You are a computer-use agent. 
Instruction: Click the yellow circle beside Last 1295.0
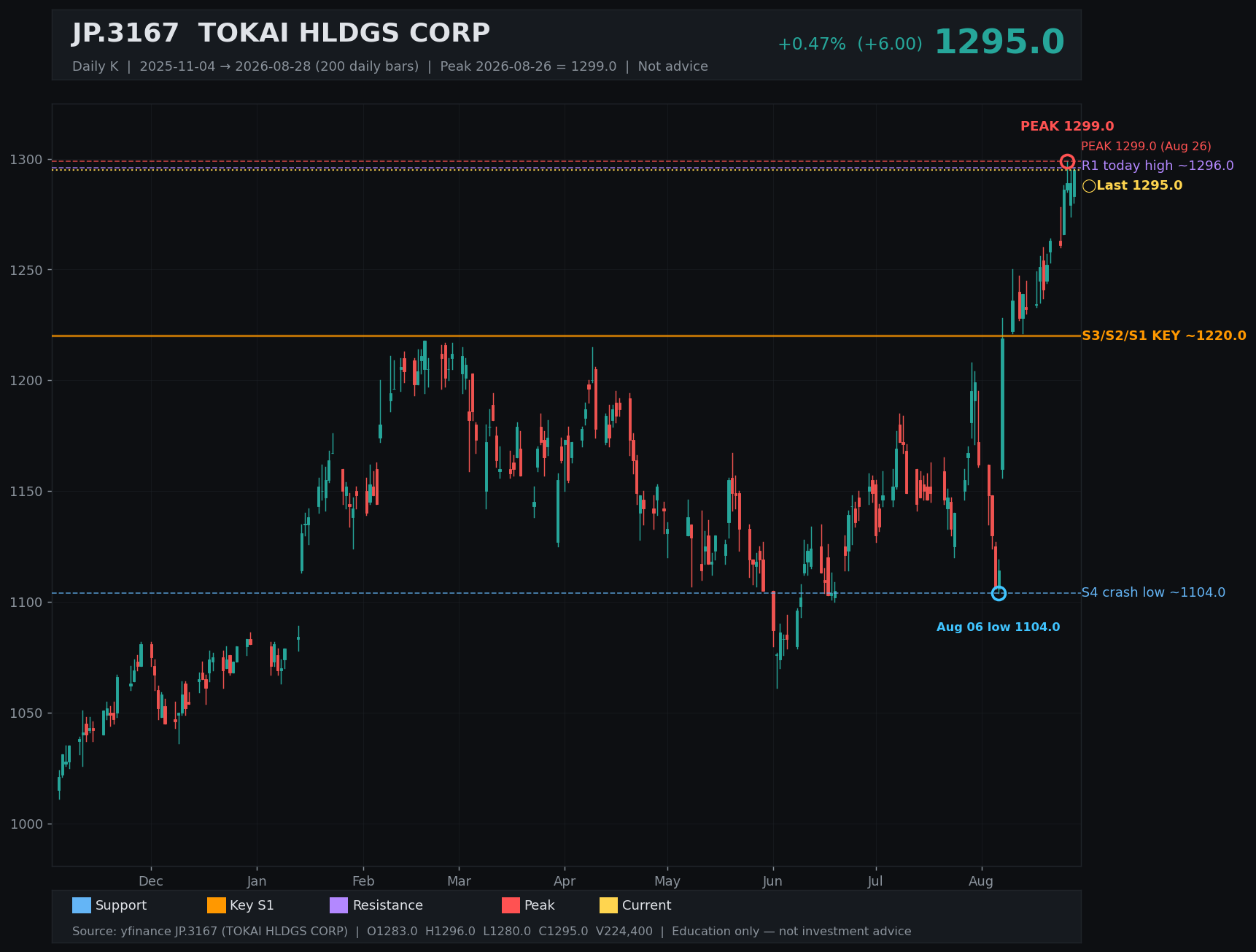(x=1089, y=186)
